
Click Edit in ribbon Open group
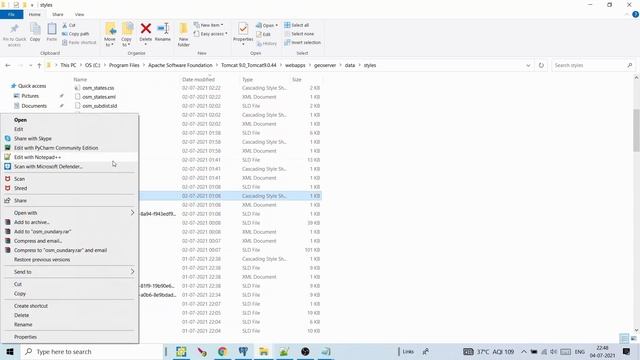click(x=264, y=34)
